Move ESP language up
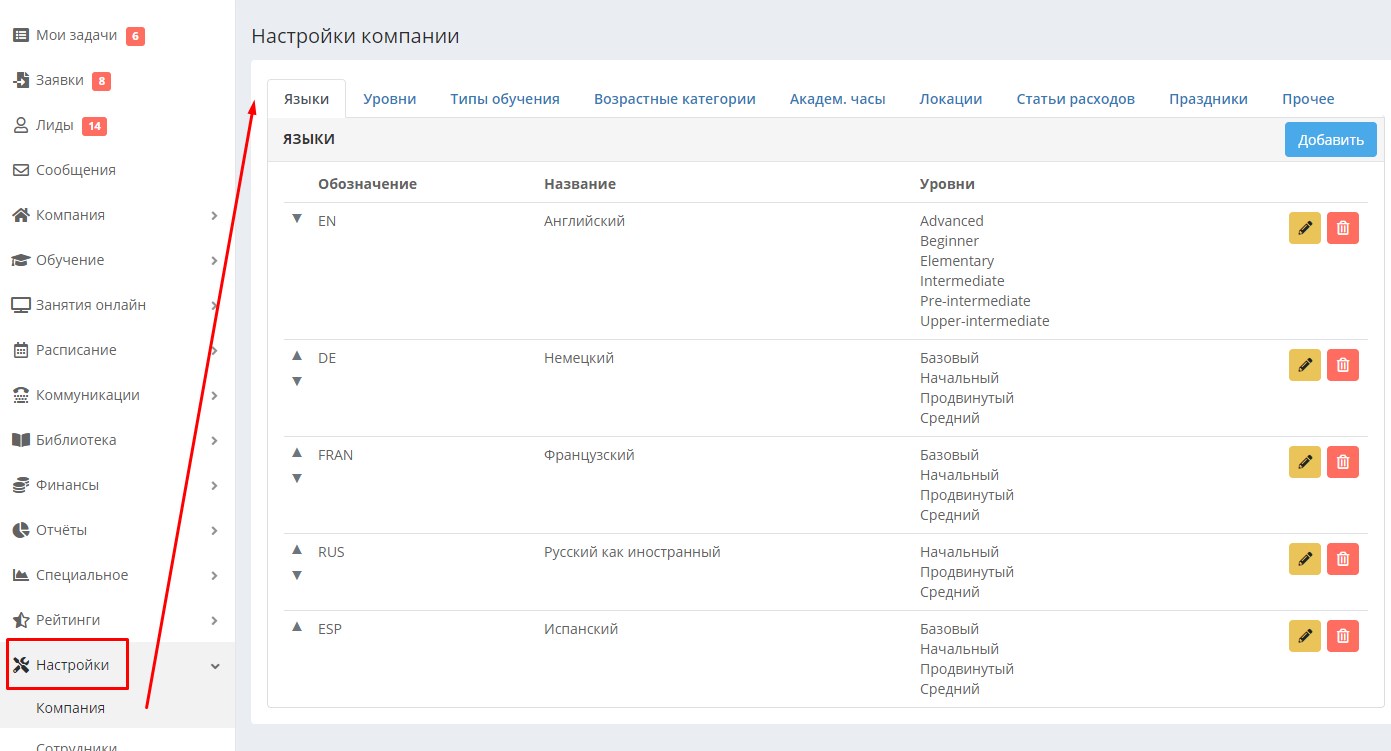This screenshot has height=751, width=1391. [x=297, y=627]
